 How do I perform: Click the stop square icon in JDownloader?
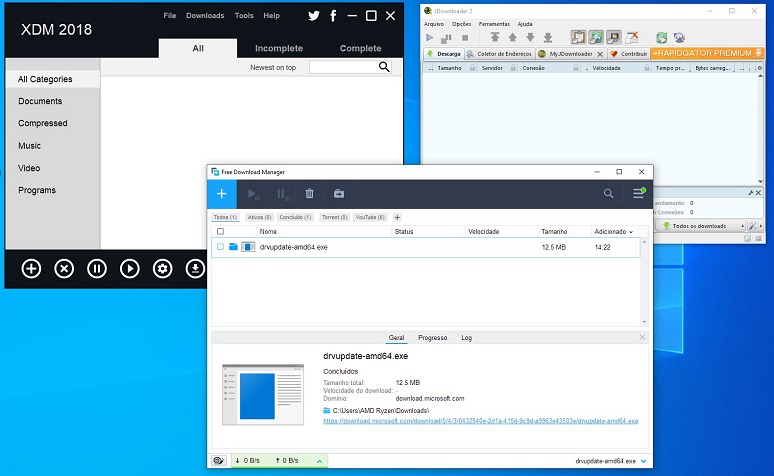click(464, 38)
